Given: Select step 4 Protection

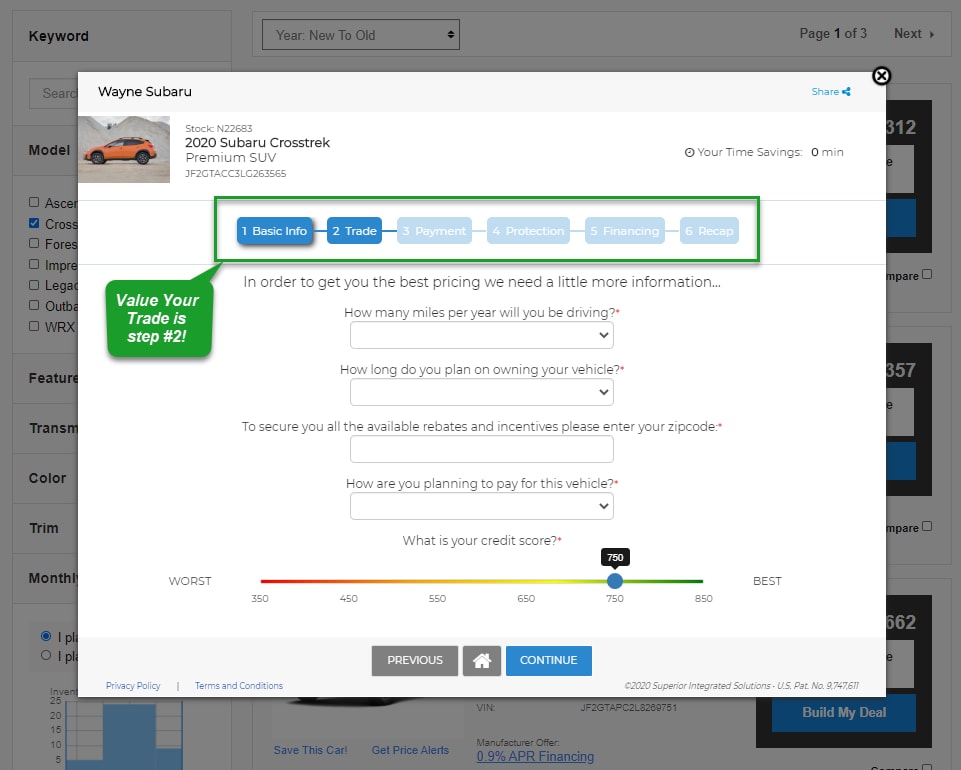Looking at the screenshot, I should (528, 231).
